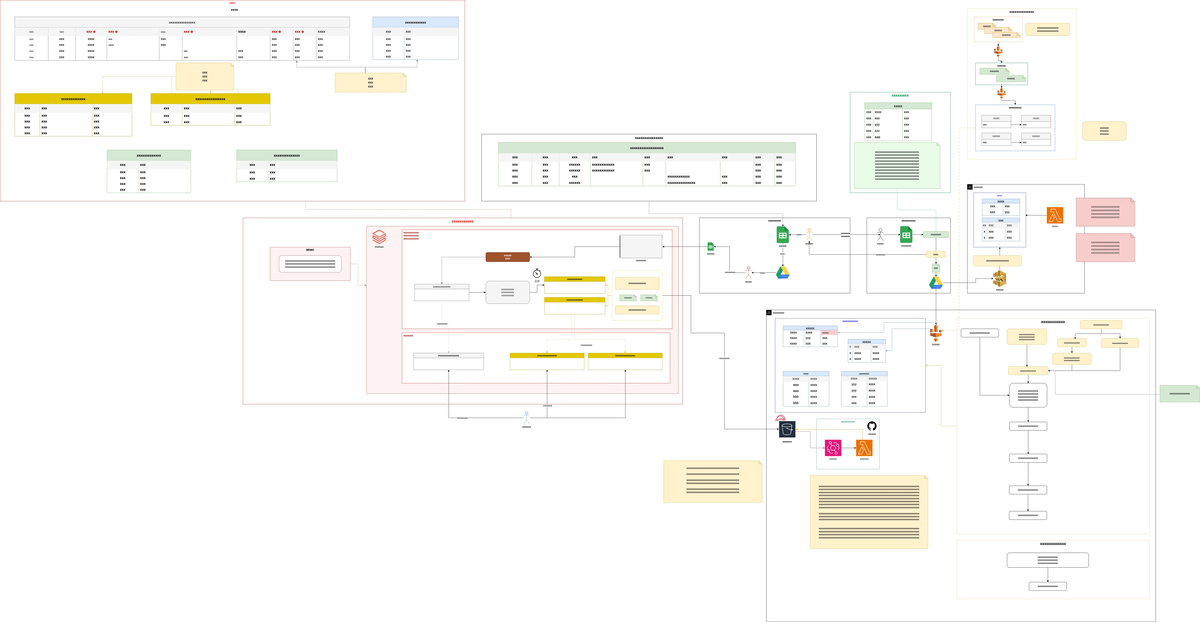The image size is (1200, 622).
Task: Click the upper pink note with folded corner
Action: coord(1105,212)
